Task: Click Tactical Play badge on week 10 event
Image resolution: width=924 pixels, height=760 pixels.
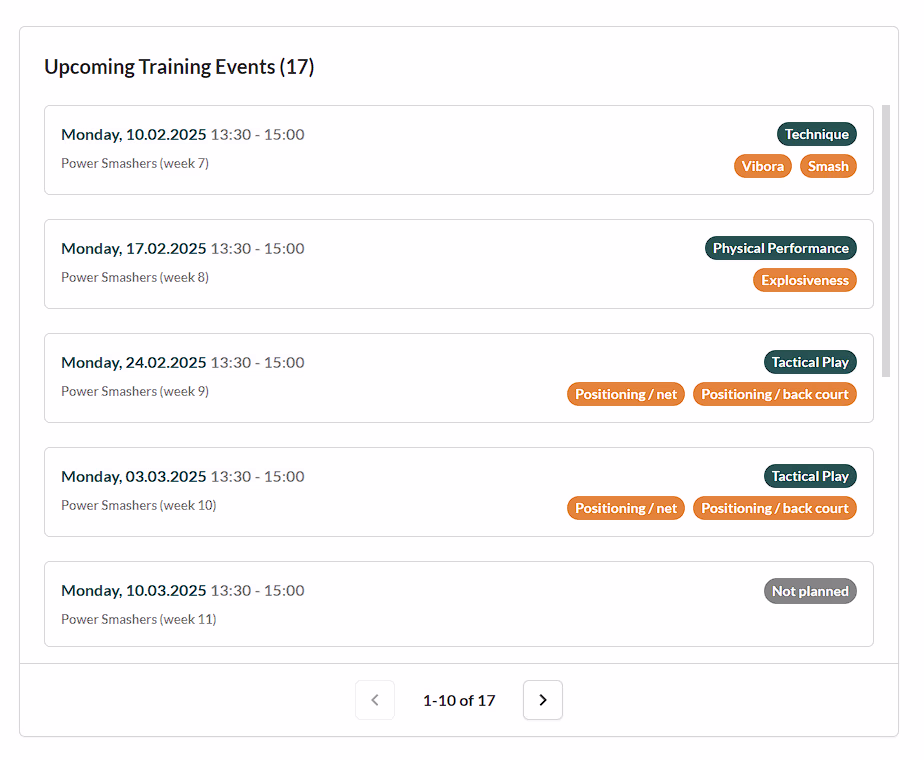Action: coord(809,476)
